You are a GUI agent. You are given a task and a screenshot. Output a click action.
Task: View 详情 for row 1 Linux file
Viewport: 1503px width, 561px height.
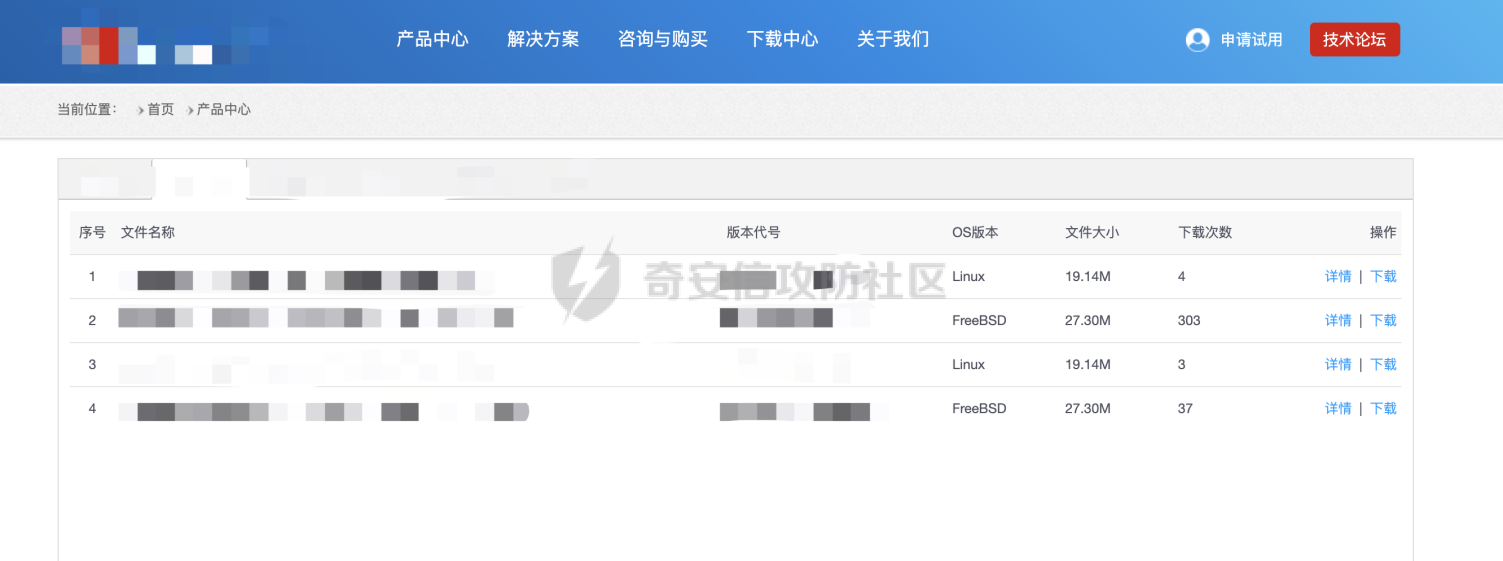pos(1338,276)
